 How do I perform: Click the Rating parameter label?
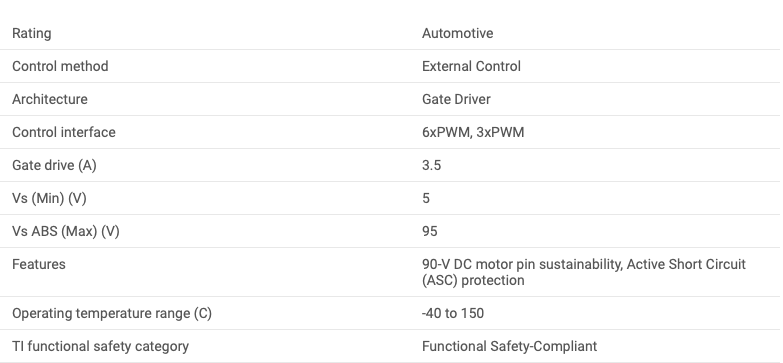[x=31, y=33]
